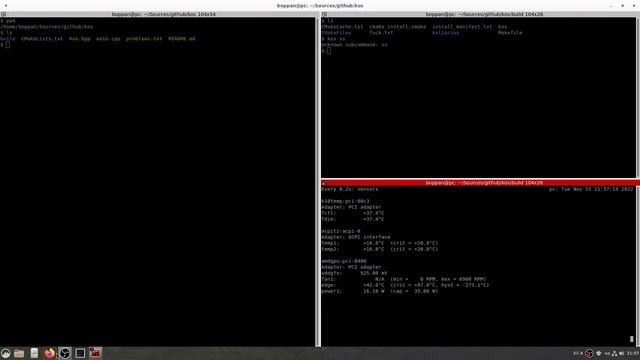
Task: Click the amdgpu-pci-0400 sensor heading
Action: pos(344,261)
